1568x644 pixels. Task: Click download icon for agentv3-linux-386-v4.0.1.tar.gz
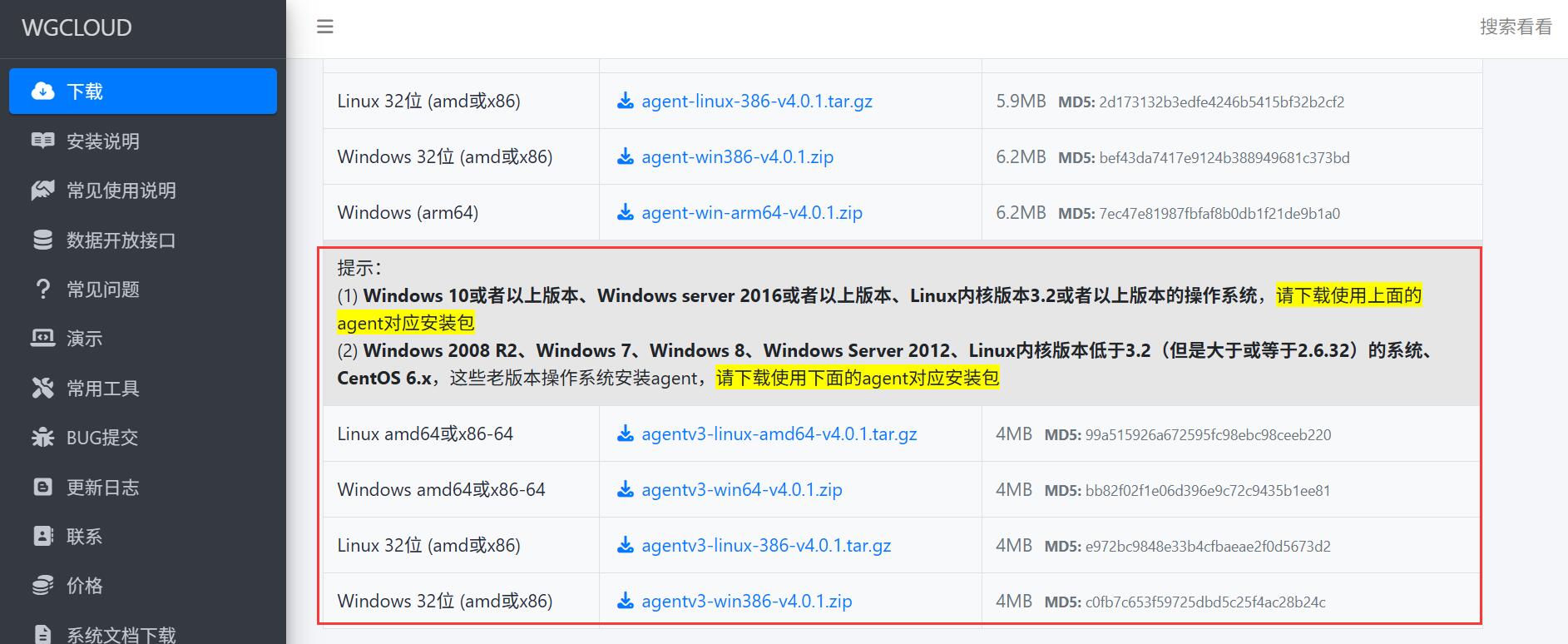point(626,546)
